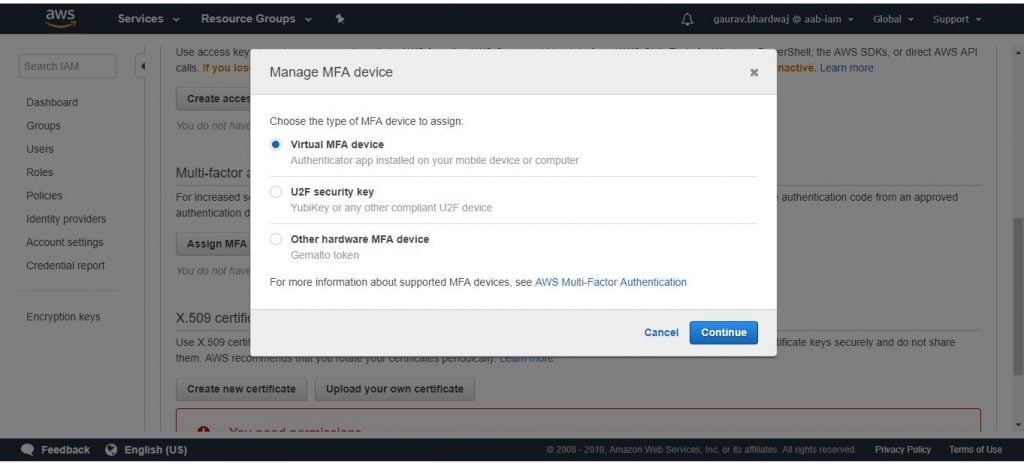
Task: Open Groups in IAM sidebar
Action: (x=43, y=125)
